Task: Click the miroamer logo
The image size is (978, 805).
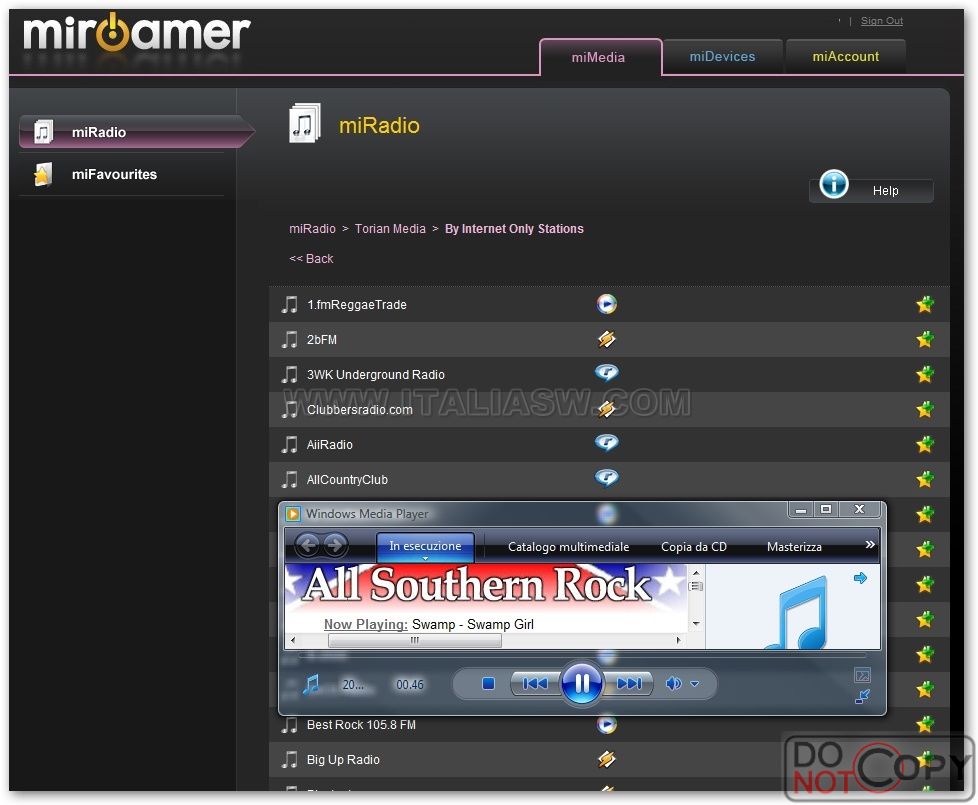Action: pyautogui.click(x=137, y=32)
